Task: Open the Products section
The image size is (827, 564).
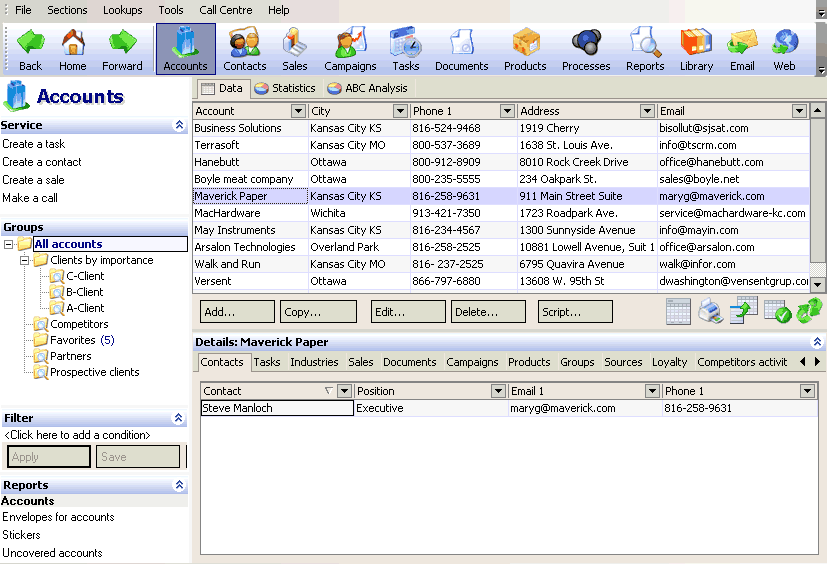Action: coord(525,49)
